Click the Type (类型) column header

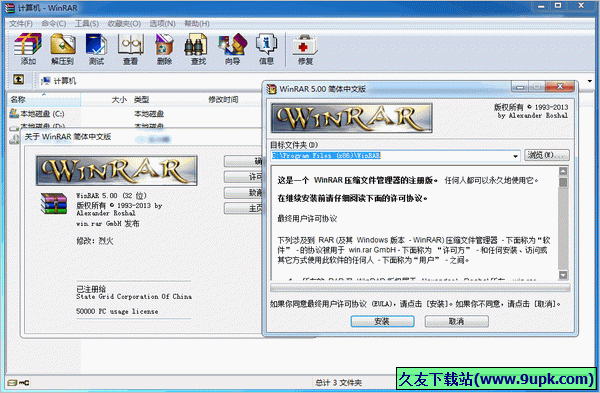point(142,99)
